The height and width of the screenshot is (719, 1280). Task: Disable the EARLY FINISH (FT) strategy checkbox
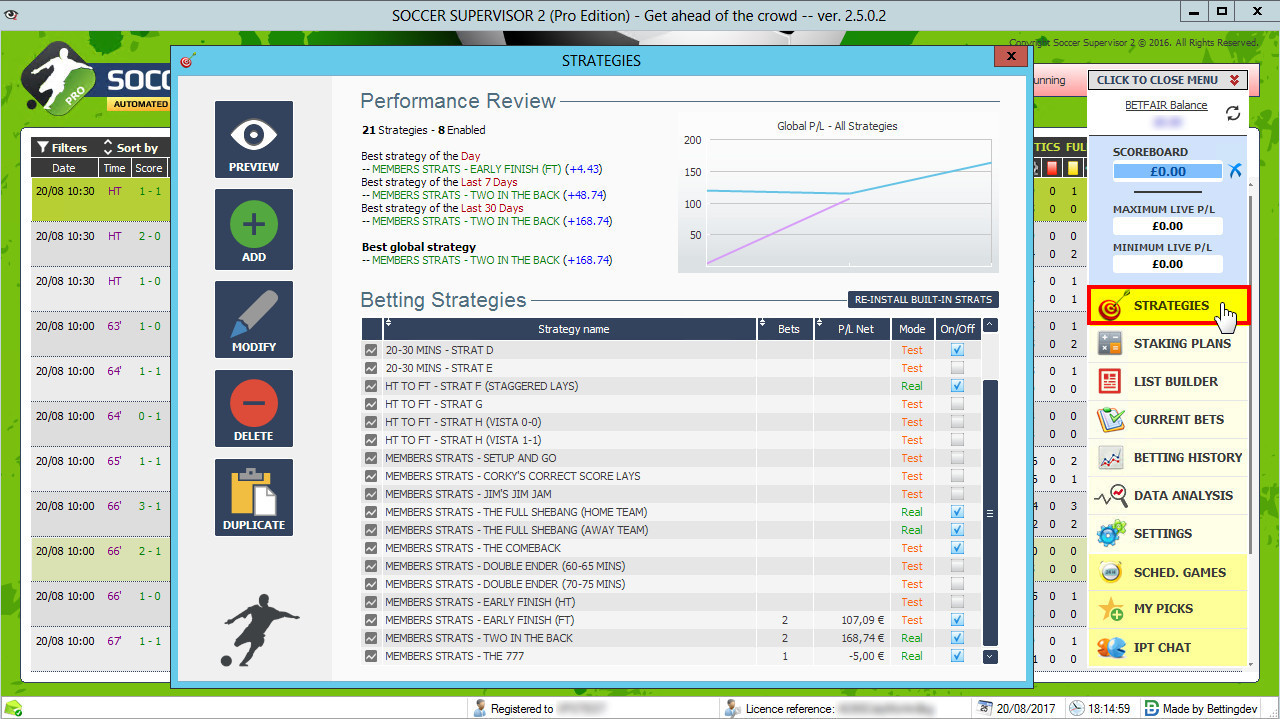[x=958, y=620]
